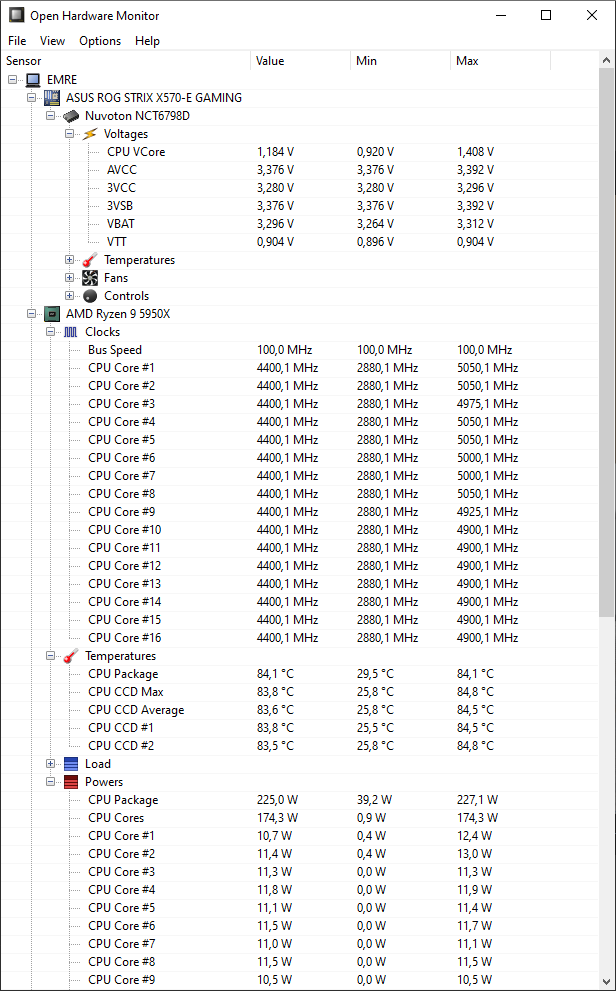The height and width of the screenshot is (991, 616).
Task: Collapse the Nuvoton NCT6798D node
Action: point(51,116)
